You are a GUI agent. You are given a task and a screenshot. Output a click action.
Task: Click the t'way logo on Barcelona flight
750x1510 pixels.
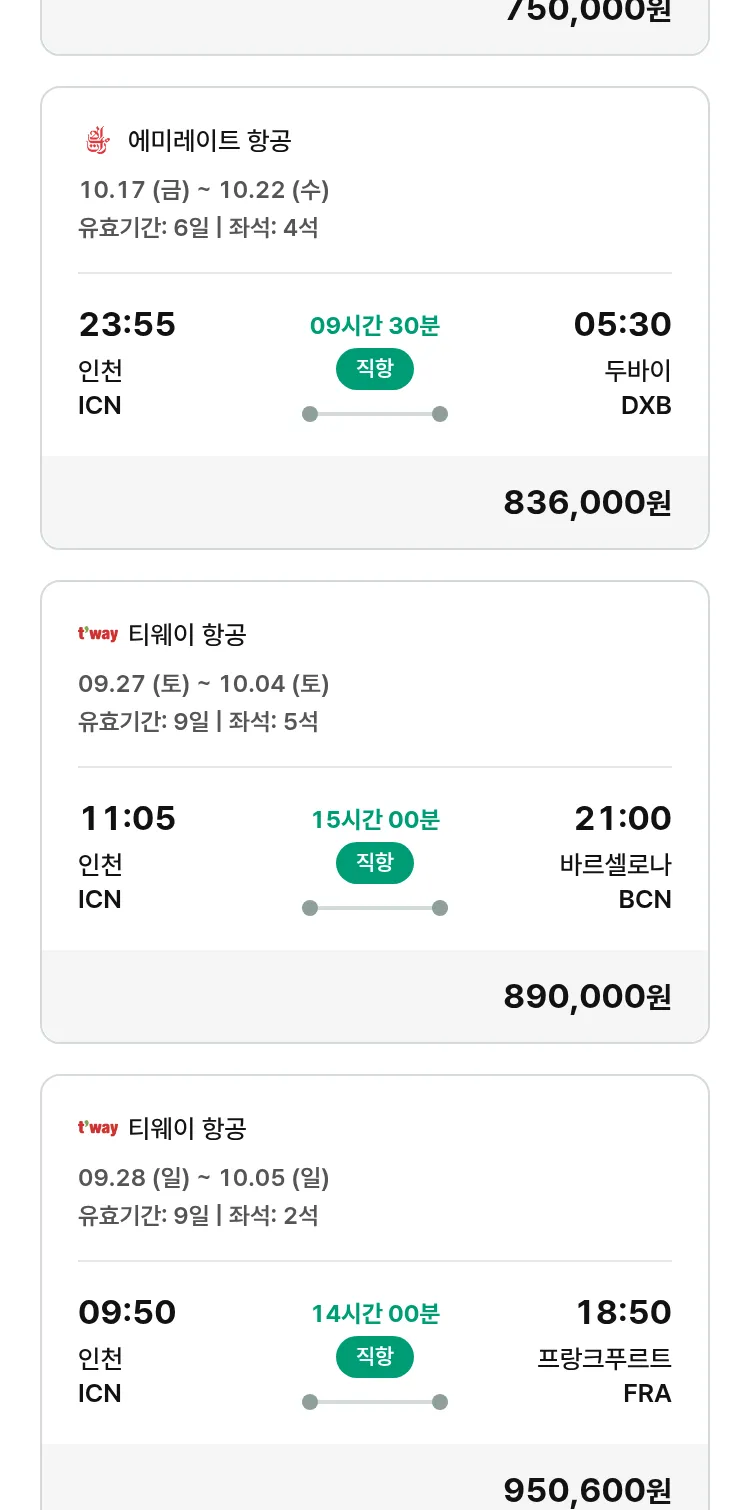coord(98,634)
